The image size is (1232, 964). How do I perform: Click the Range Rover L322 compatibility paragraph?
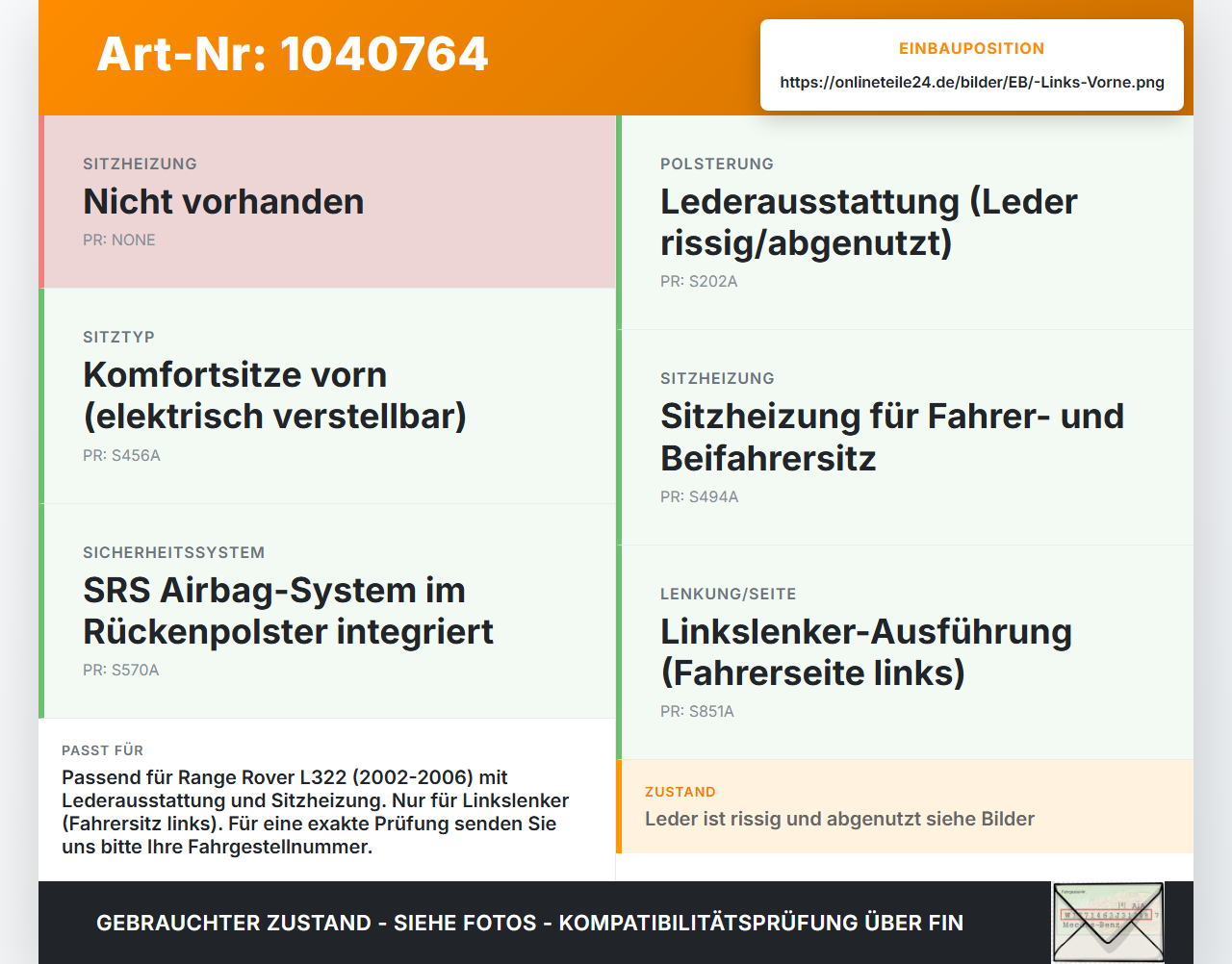pos(316,812)
